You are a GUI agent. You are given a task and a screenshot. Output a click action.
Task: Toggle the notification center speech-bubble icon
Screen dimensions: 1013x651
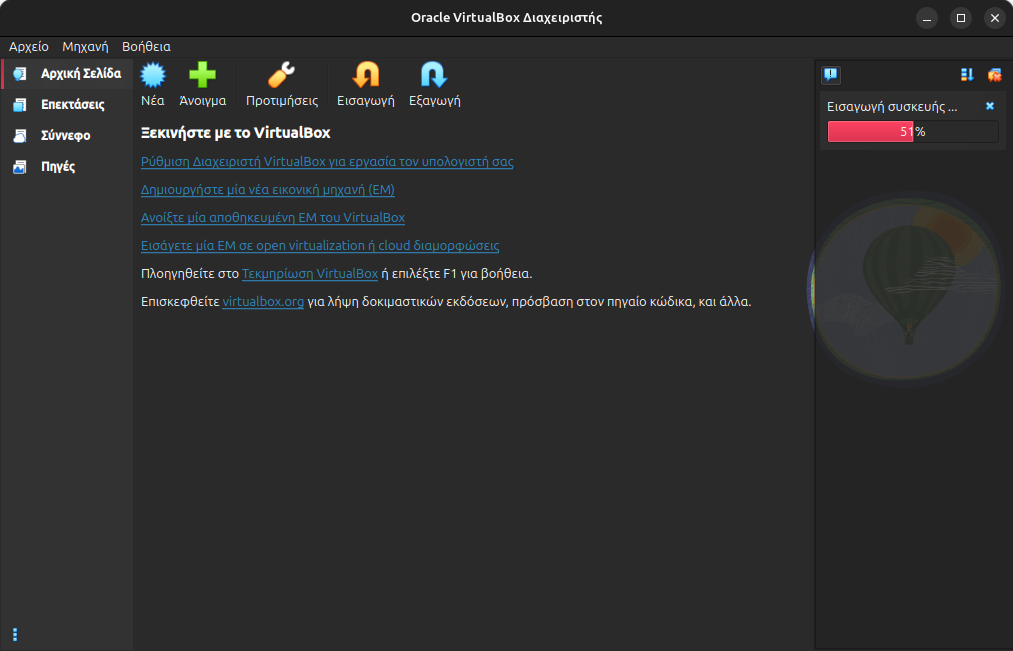click(831, 76)
